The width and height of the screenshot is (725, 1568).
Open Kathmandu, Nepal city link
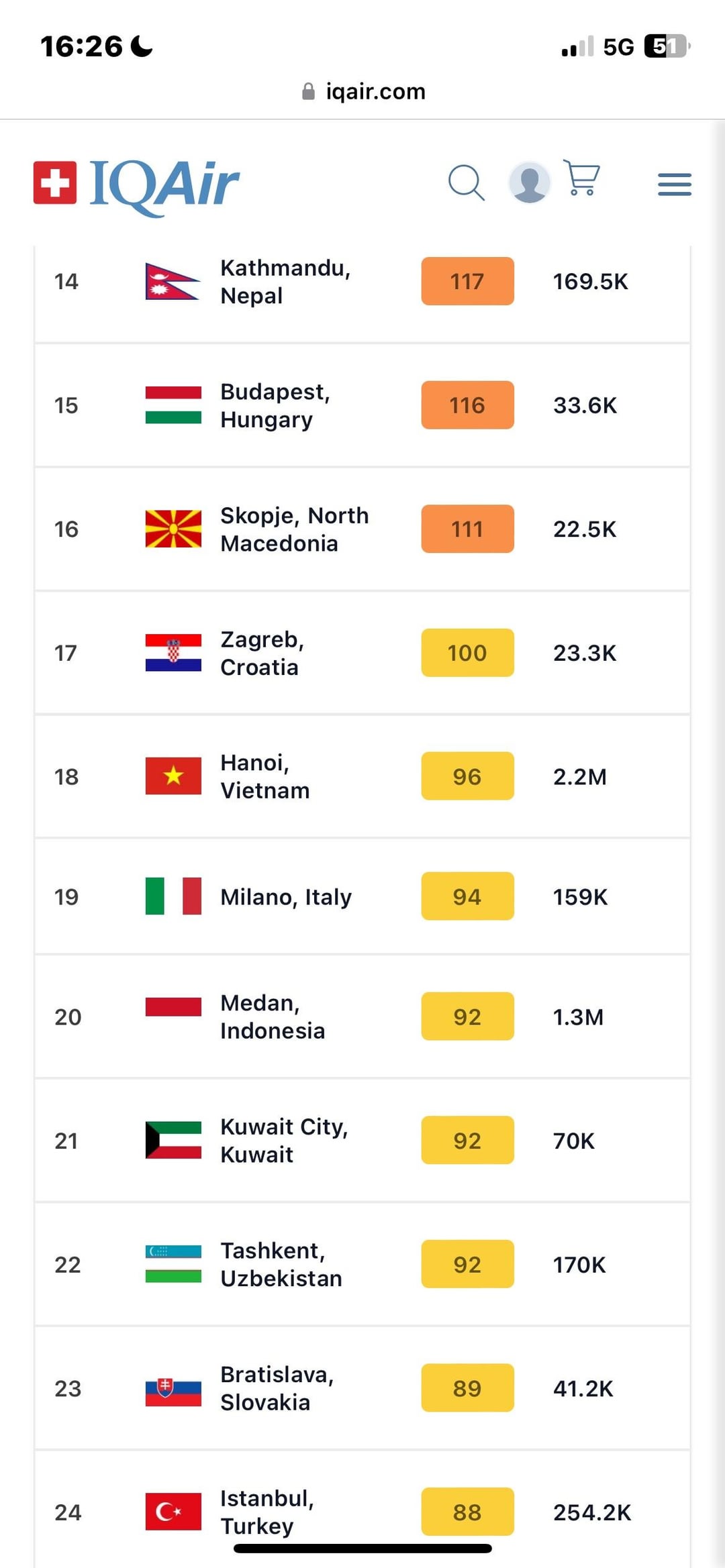pos(285,282)
